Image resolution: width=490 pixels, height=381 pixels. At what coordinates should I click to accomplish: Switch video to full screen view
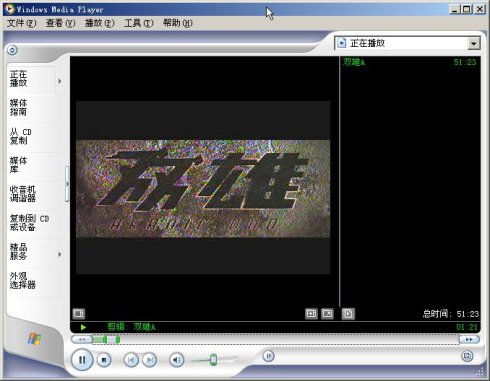[327, 313]
